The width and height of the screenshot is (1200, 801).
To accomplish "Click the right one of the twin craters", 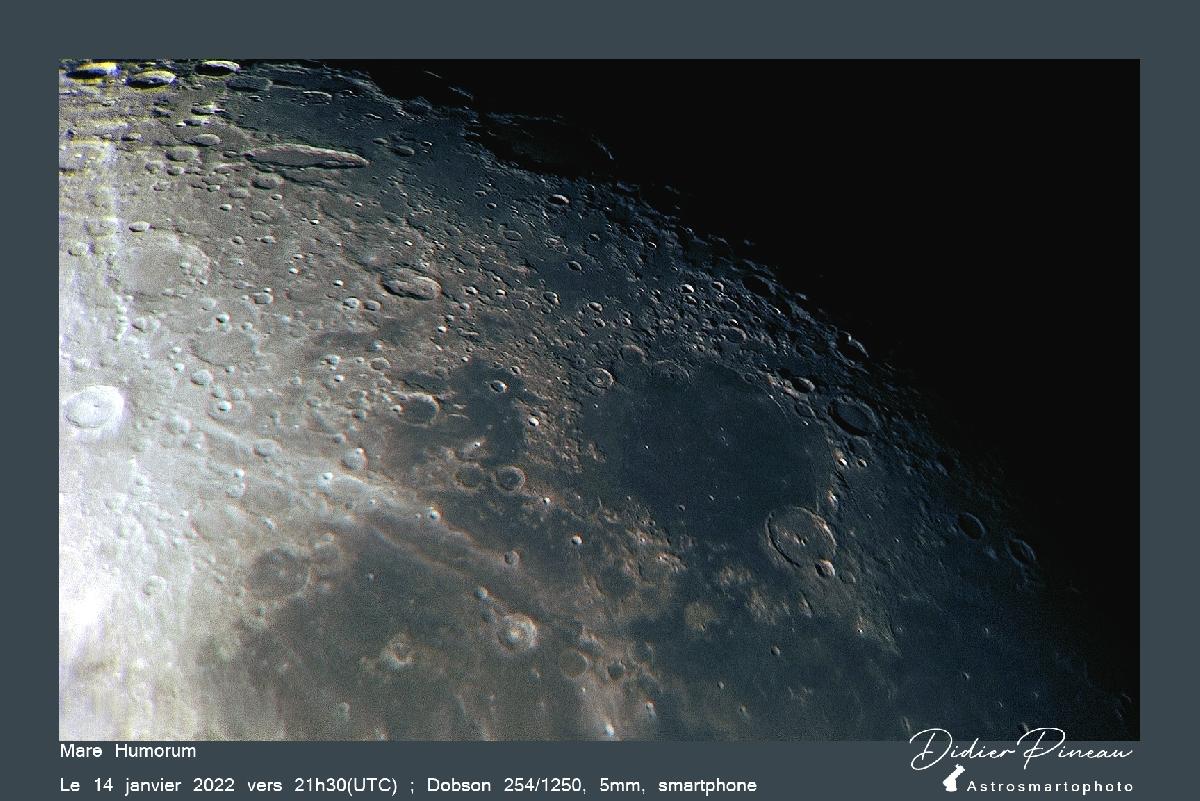I will point(509,478).
